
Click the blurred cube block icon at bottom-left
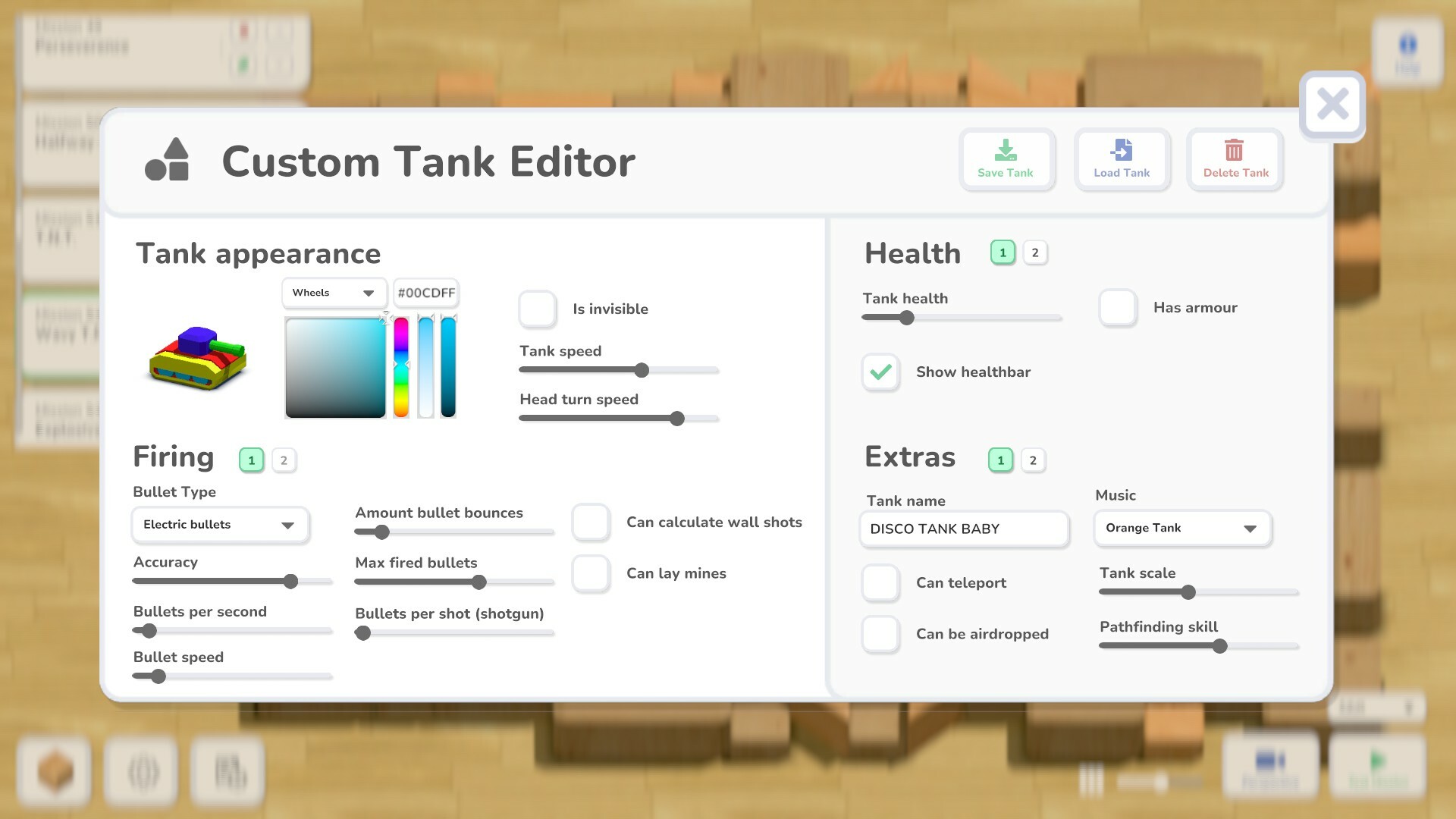pyautogui.click(x=55, y=770)
